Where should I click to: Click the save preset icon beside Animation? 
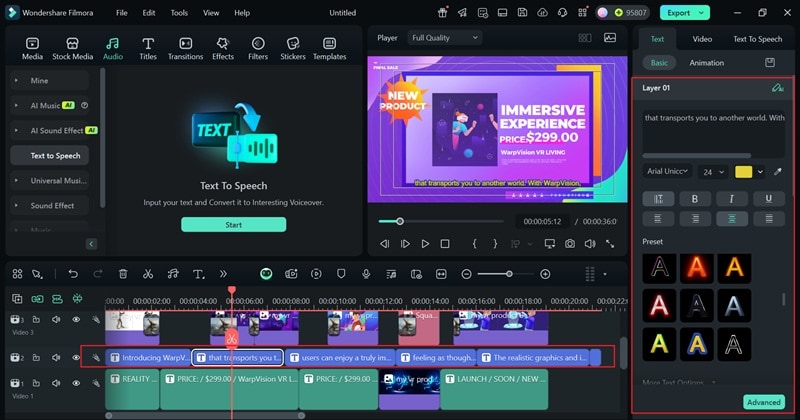point(770,62)
